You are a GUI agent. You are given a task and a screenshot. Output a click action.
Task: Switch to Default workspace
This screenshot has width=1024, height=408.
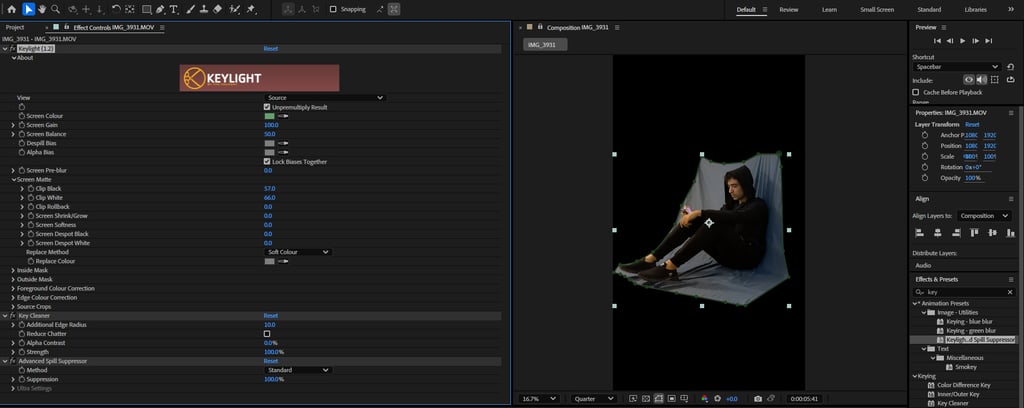tap(746, 10)
